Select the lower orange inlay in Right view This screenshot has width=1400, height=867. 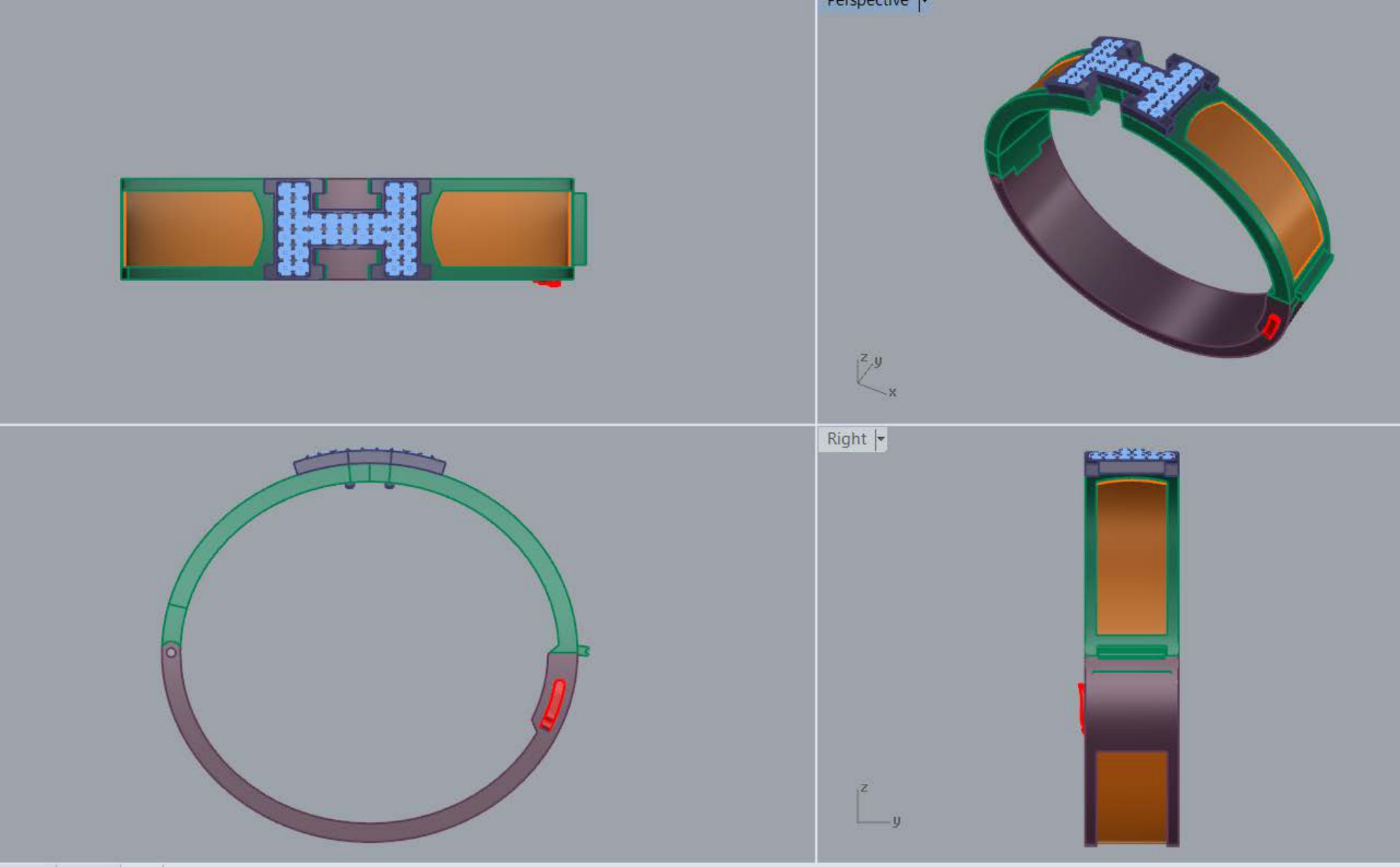point(1132,796)
